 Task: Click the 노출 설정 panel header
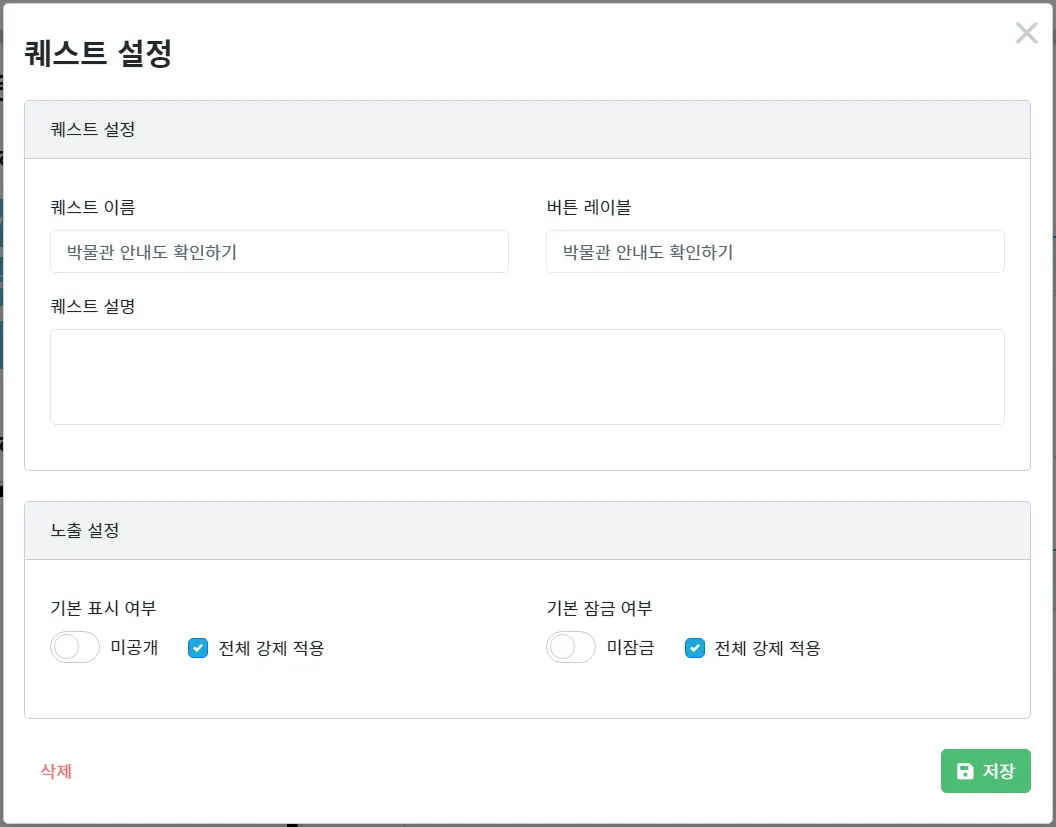coord(527,531)
